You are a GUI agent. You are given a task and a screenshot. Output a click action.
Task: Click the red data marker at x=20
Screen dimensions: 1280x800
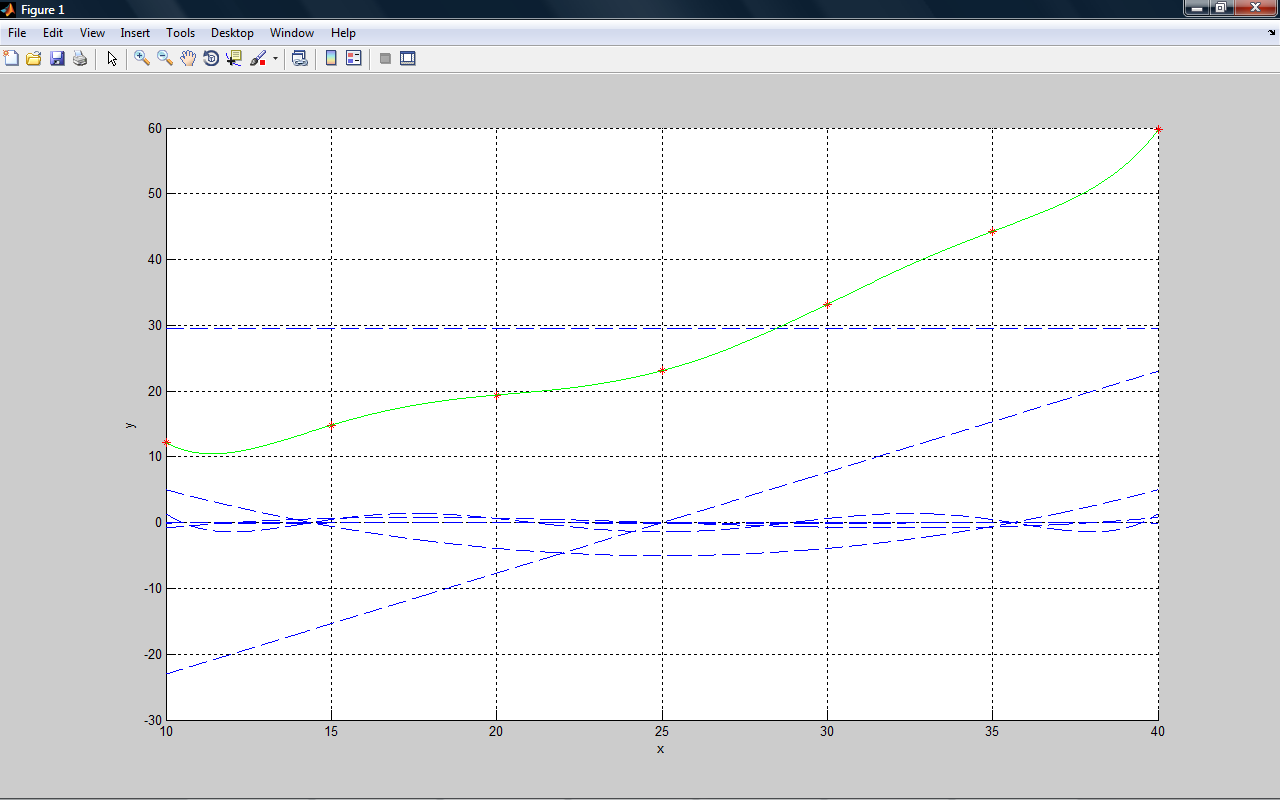tap(497, 395)
